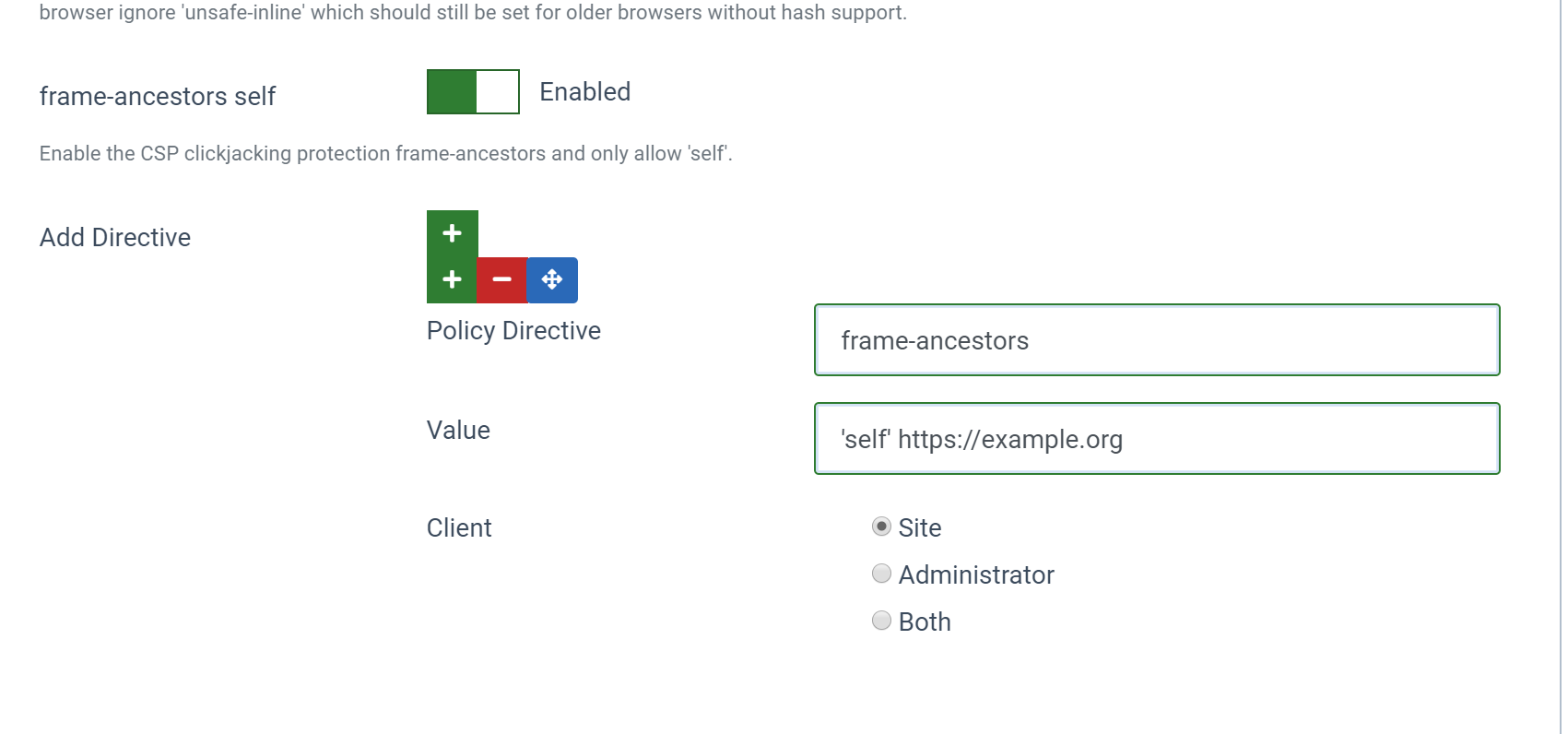Click the clickjacking protection description text
The height and width of the screenshot is (734, 1568).
pyautogui.click(x=386, y=153)
